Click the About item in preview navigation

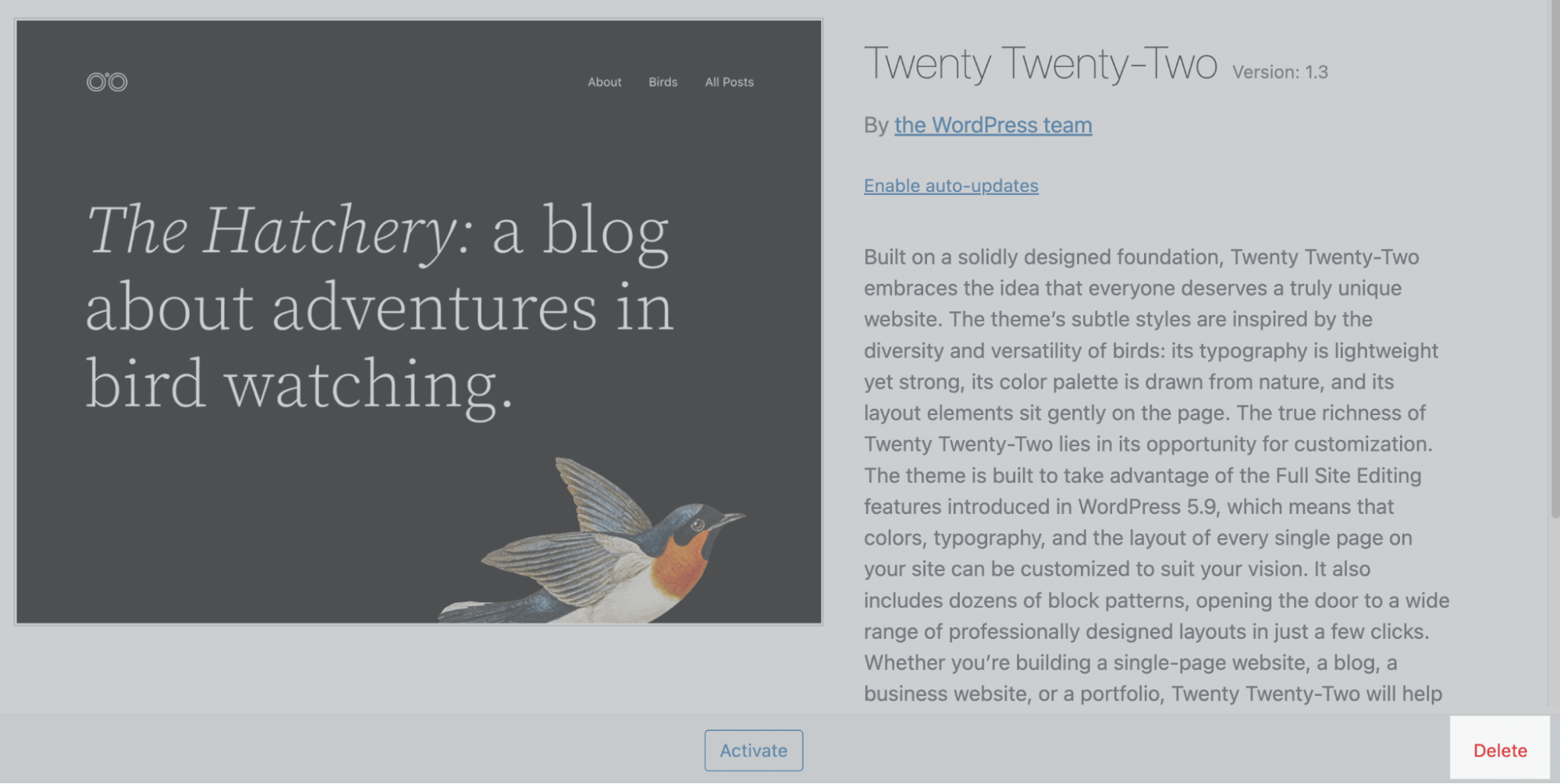[604, 82]
